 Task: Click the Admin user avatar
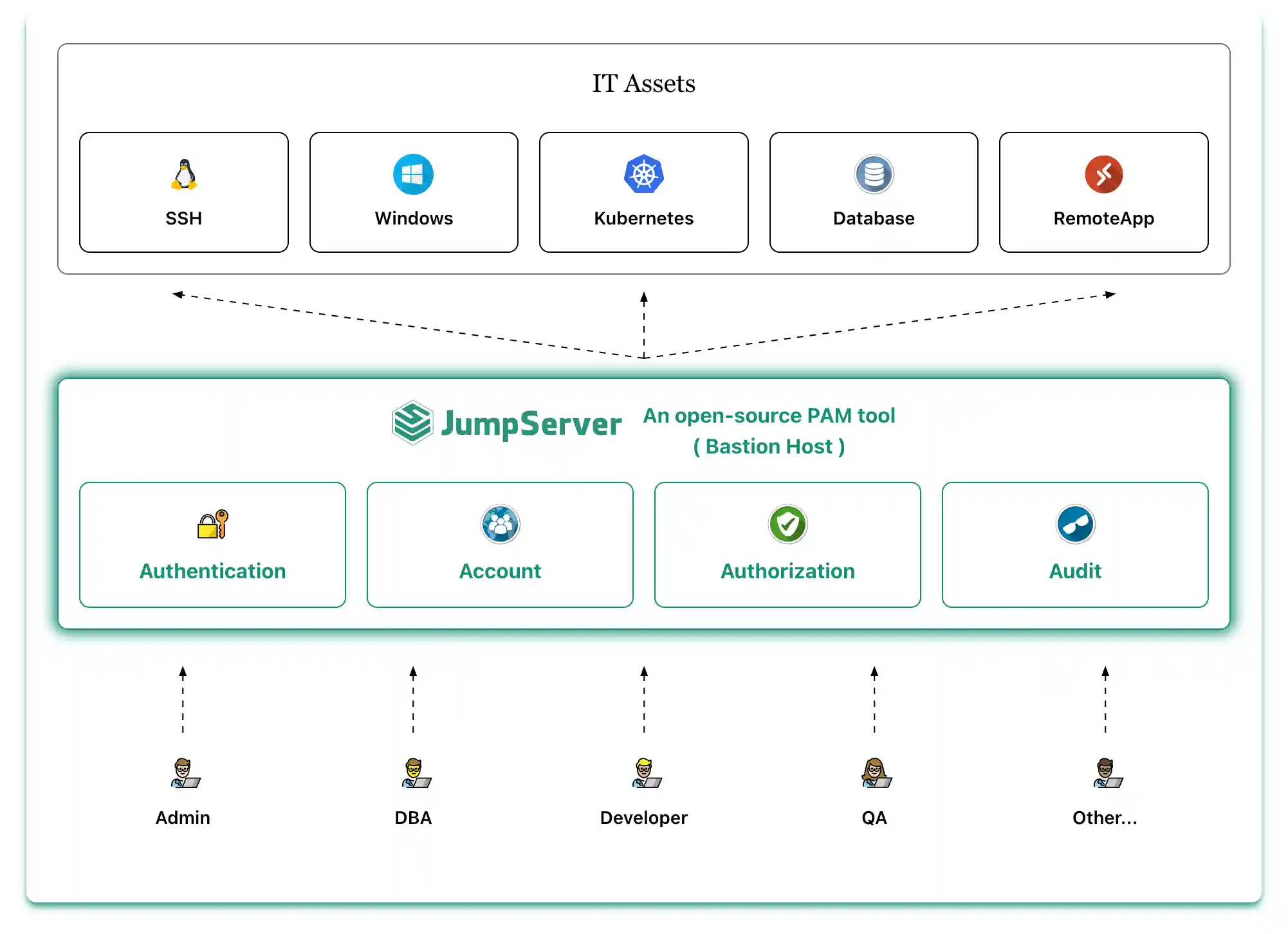click(x=185, y=773)
